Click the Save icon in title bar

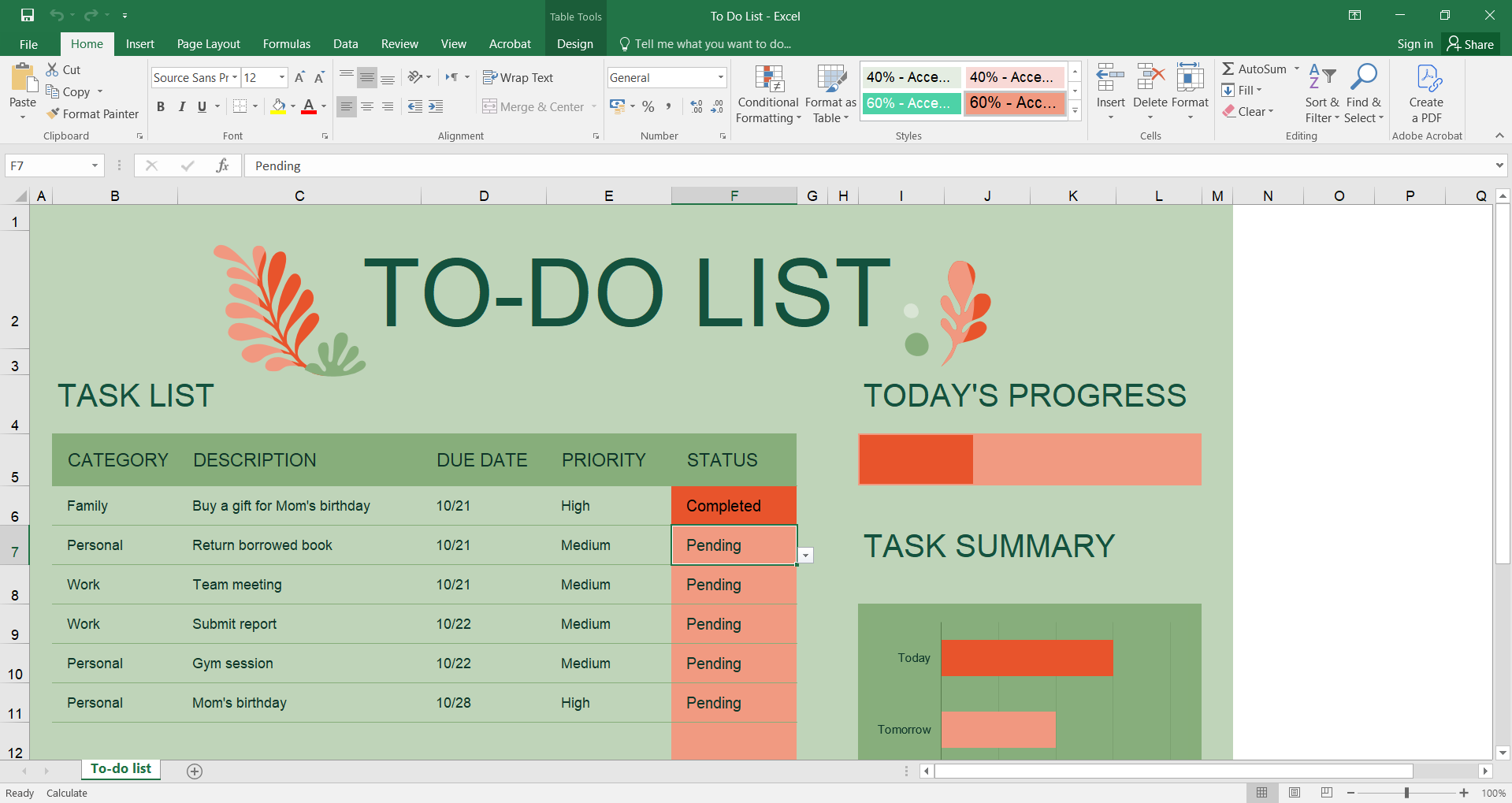pyautogui.click(x=28, y=15)
